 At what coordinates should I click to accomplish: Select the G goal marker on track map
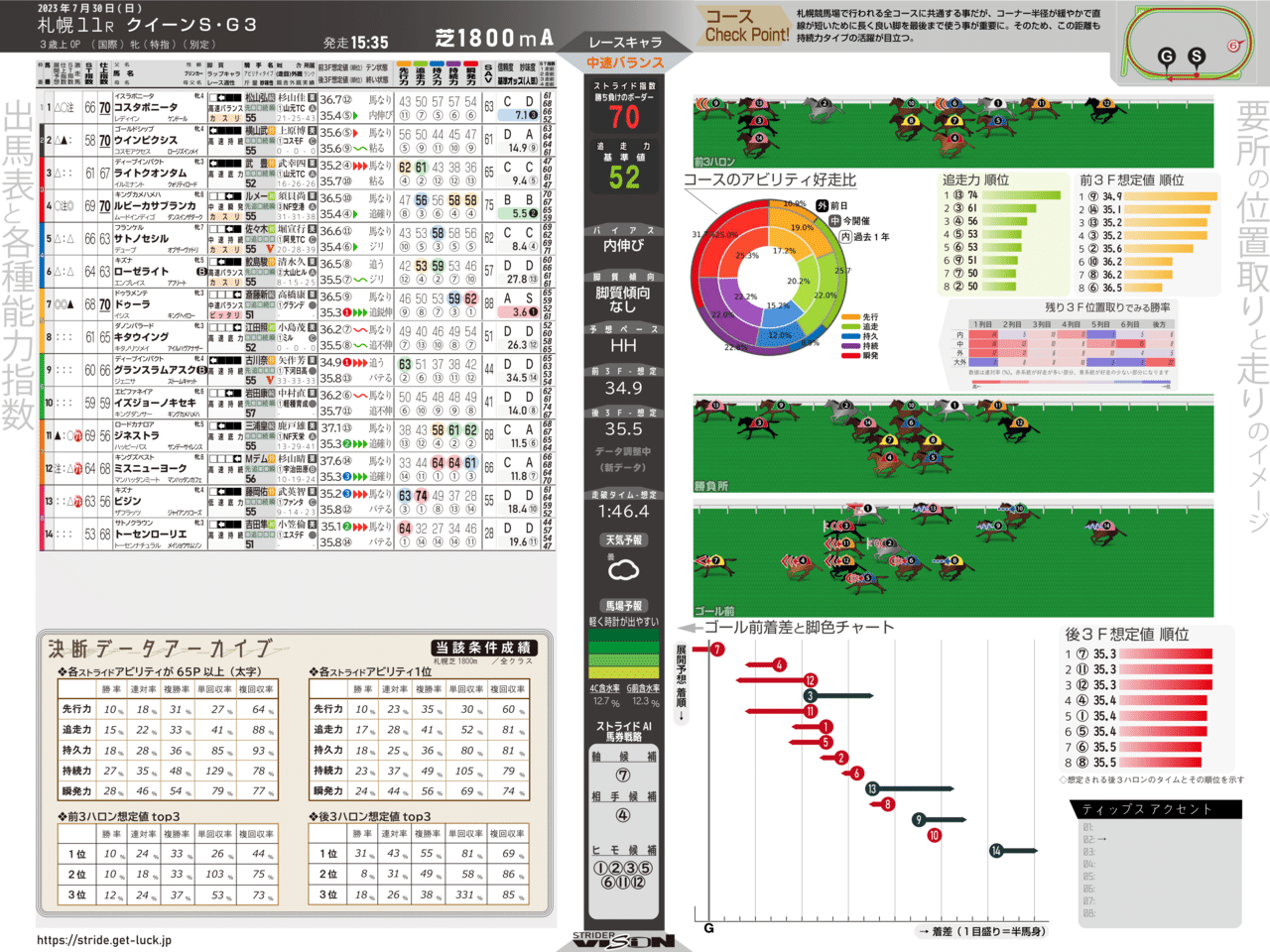click(1167, 57)
